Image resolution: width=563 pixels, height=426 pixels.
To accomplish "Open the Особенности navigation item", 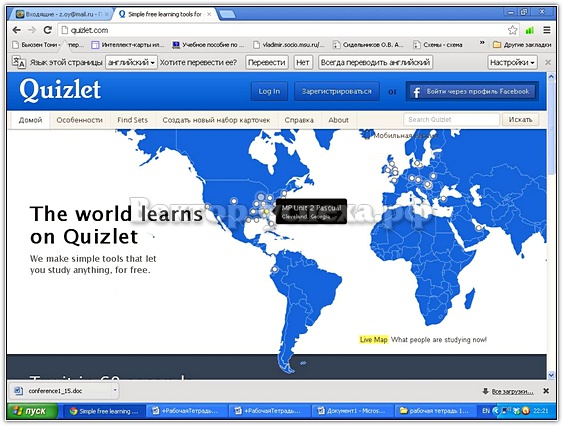I will pyautogui.click(x=79, y=120).
